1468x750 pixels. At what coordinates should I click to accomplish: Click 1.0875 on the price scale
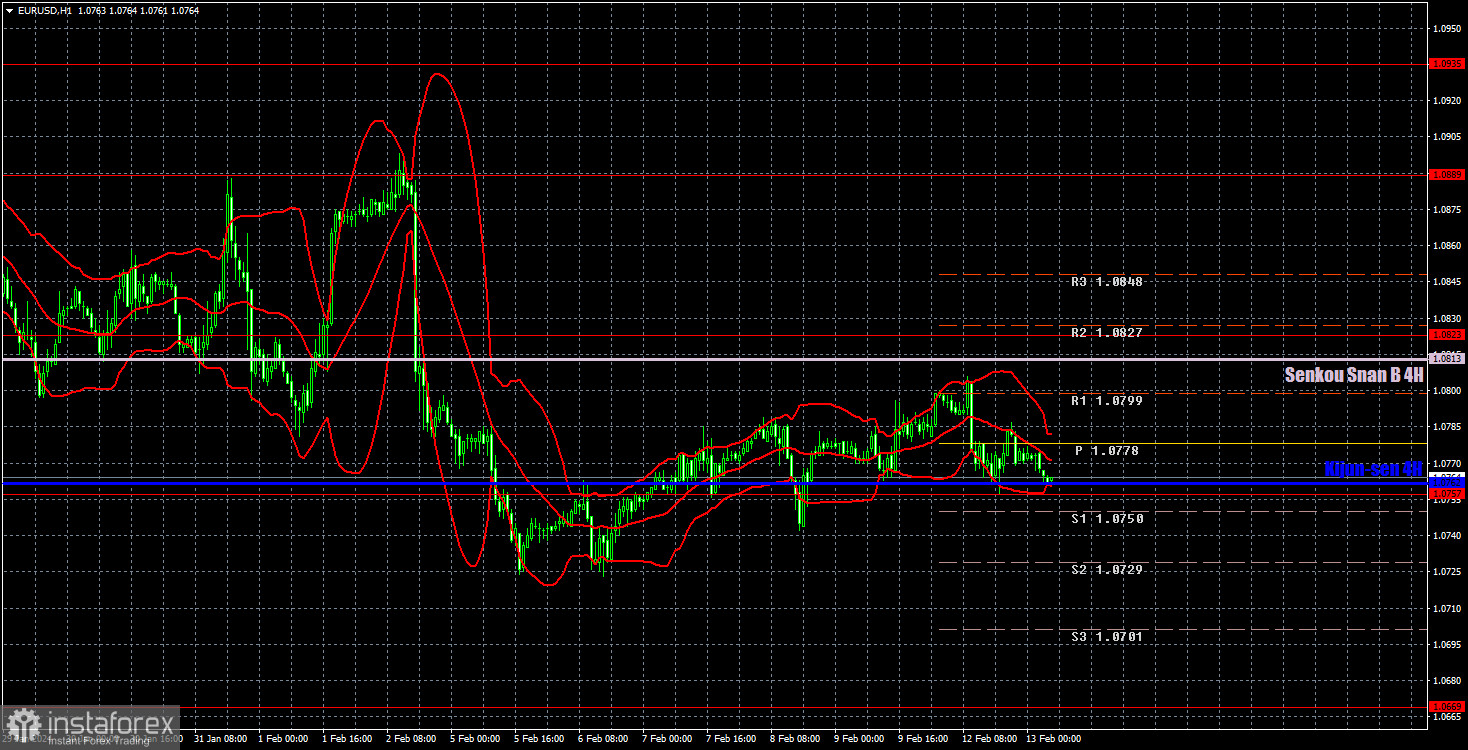(x=1447, y=209)
